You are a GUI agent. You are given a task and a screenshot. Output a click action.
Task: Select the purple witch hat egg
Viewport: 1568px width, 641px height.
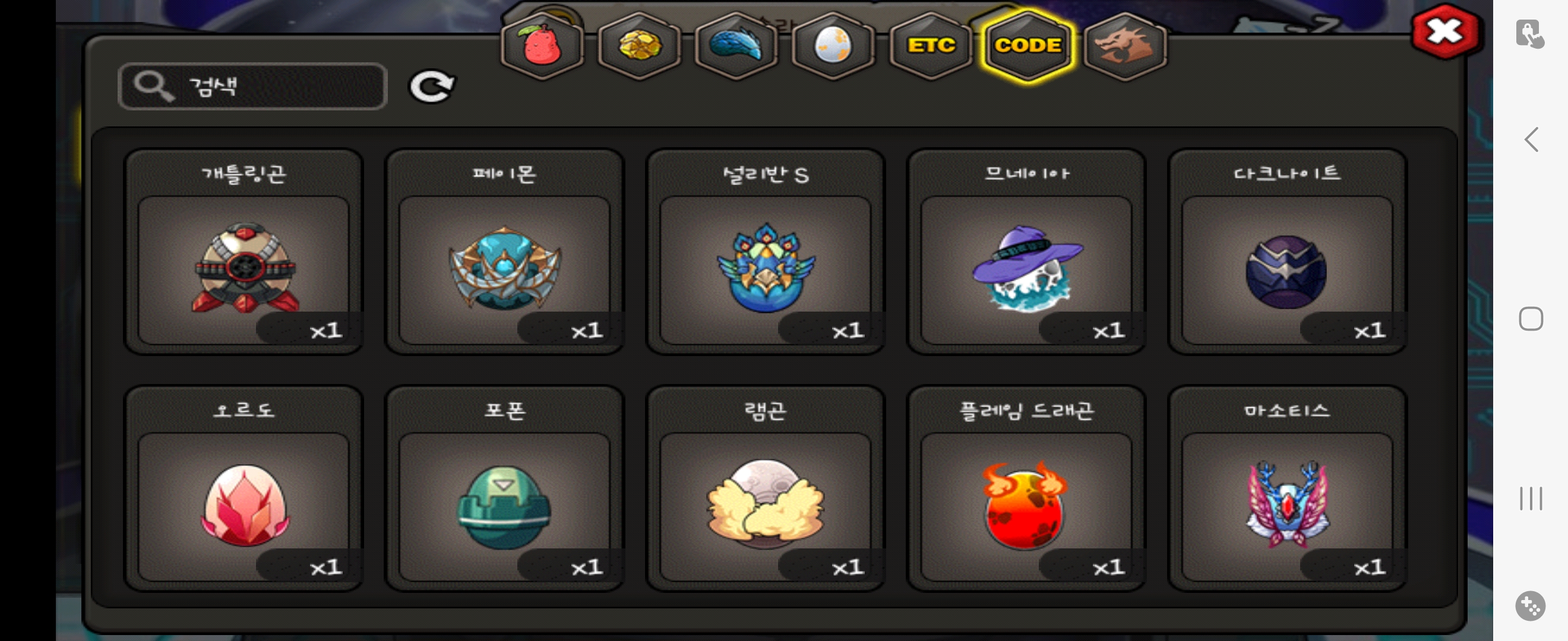pos(1026,251)
